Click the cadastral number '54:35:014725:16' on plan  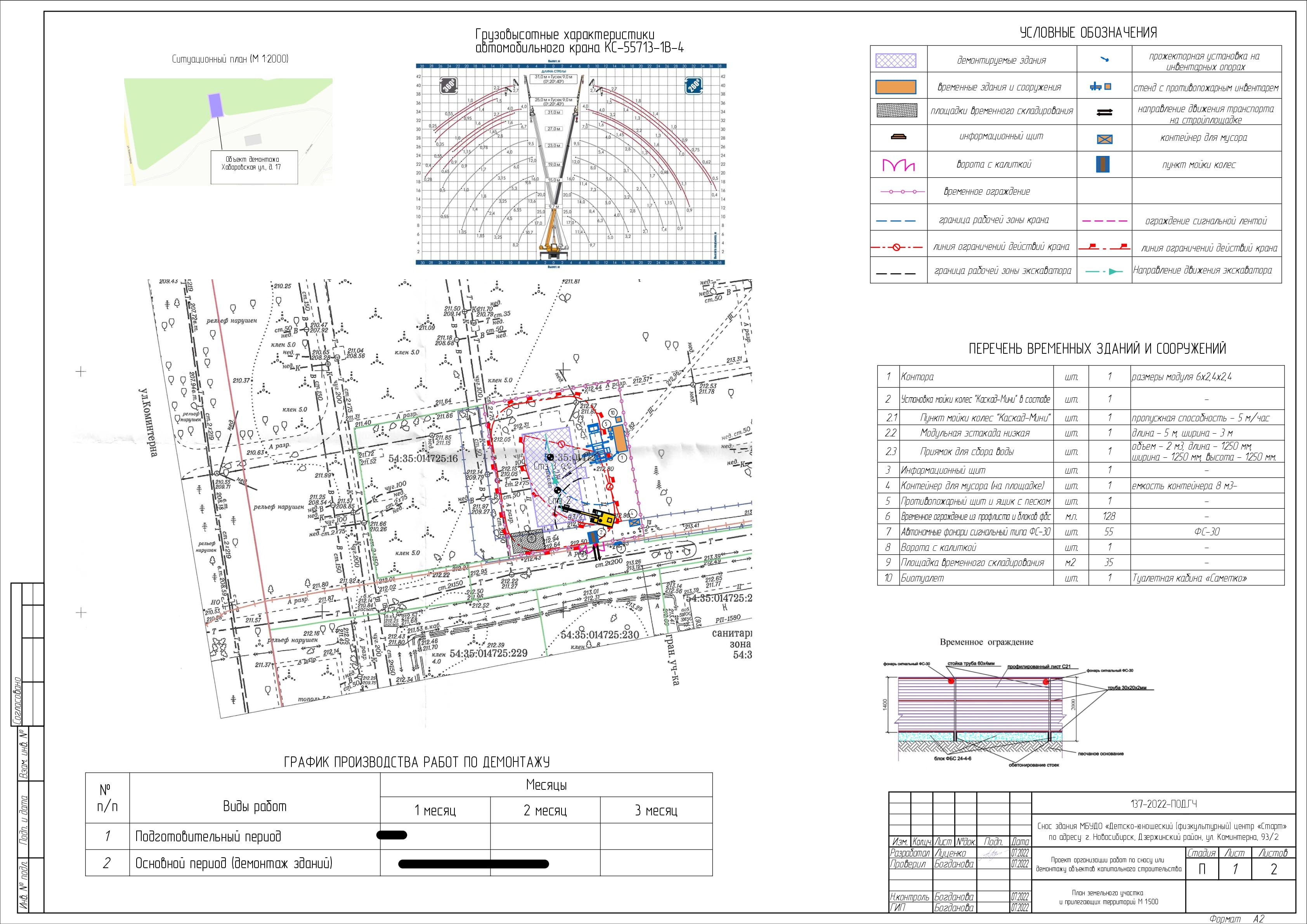[x=423, y=458]
